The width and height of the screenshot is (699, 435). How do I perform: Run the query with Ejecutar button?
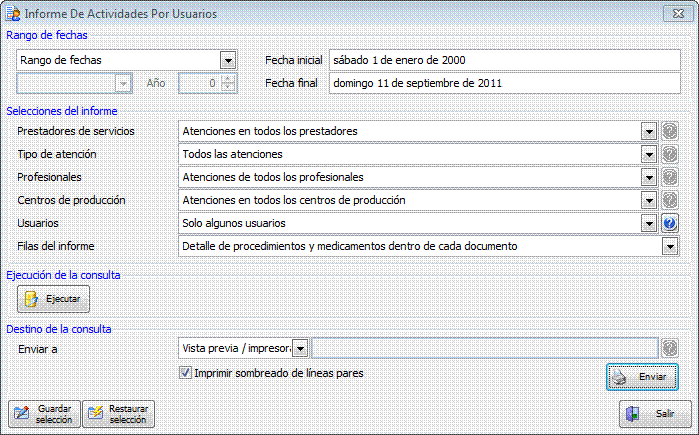[x=53, y=299]
